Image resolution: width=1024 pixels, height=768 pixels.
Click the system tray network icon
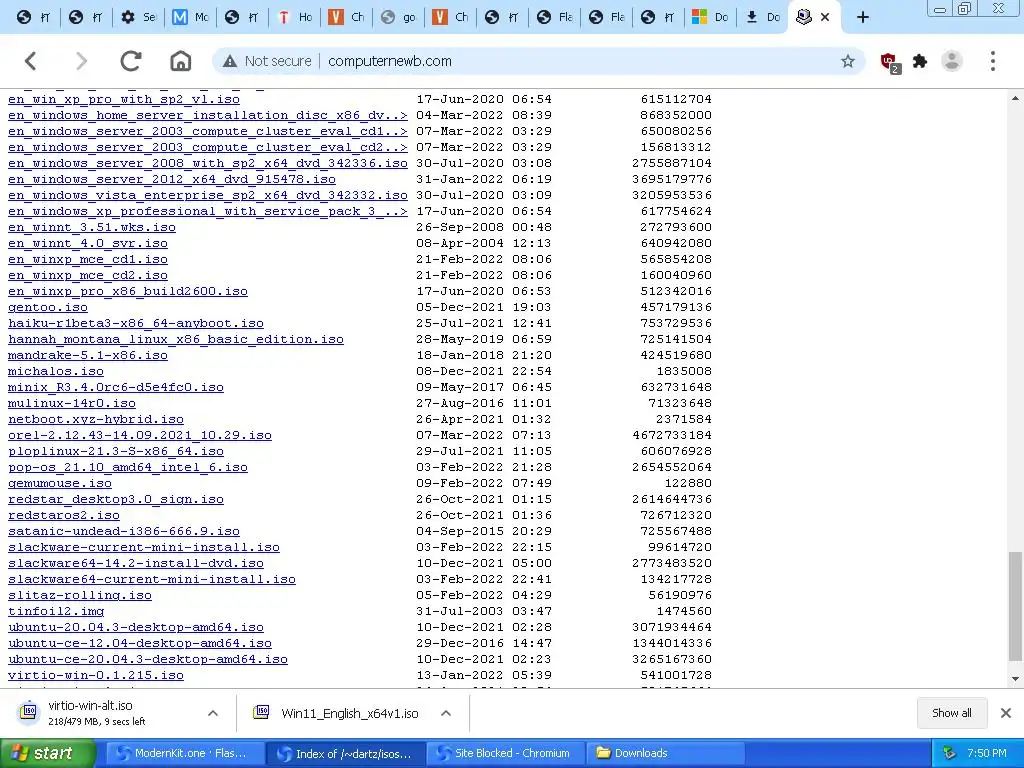point(949,754)
